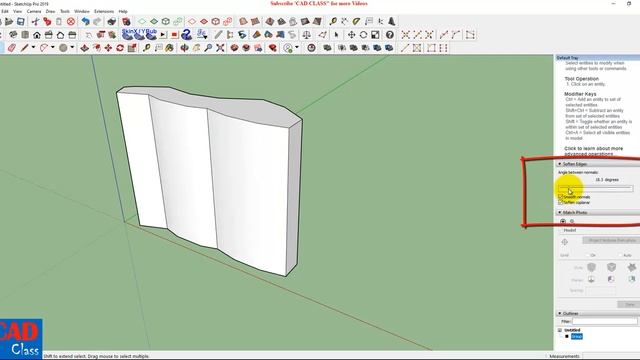Viewport: 640px width, 360px height.
Task: Open the Line tool dropdown arrow
Action: click(33, 48)
